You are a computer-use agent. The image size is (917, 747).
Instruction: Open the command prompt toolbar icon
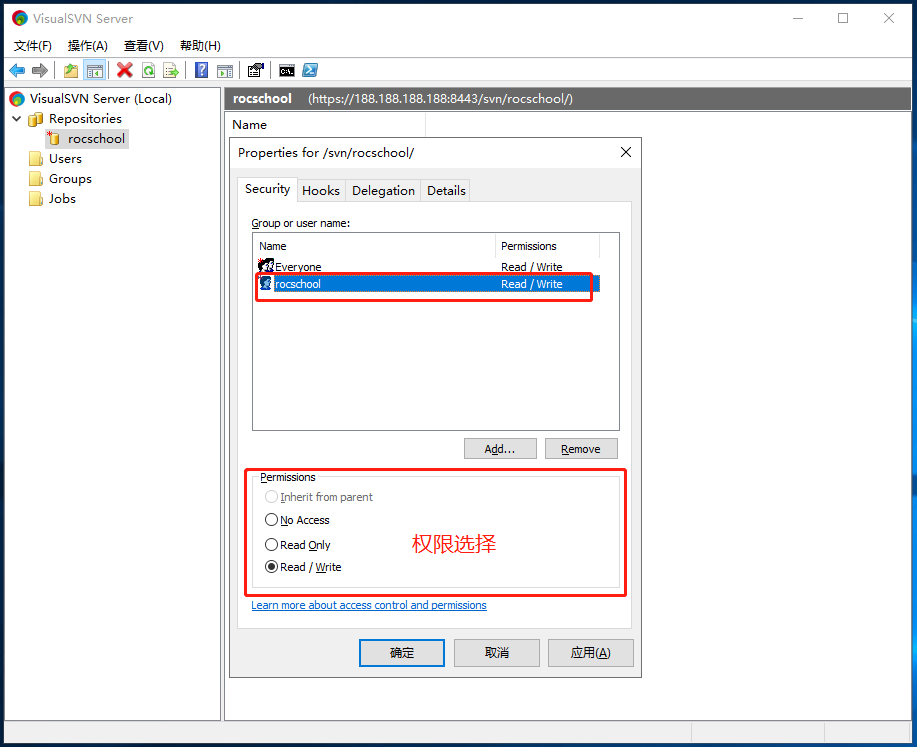coord(287,71)
